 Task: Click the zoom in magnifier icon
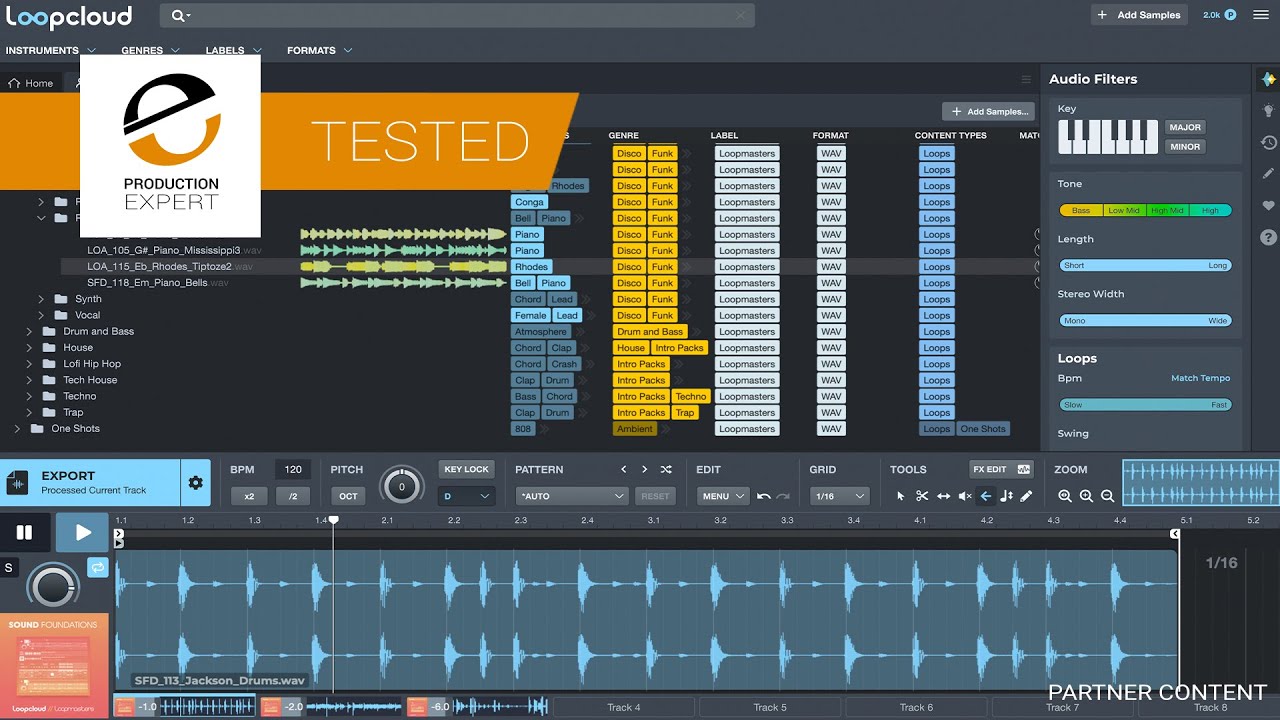click(x=1086, y=496)
